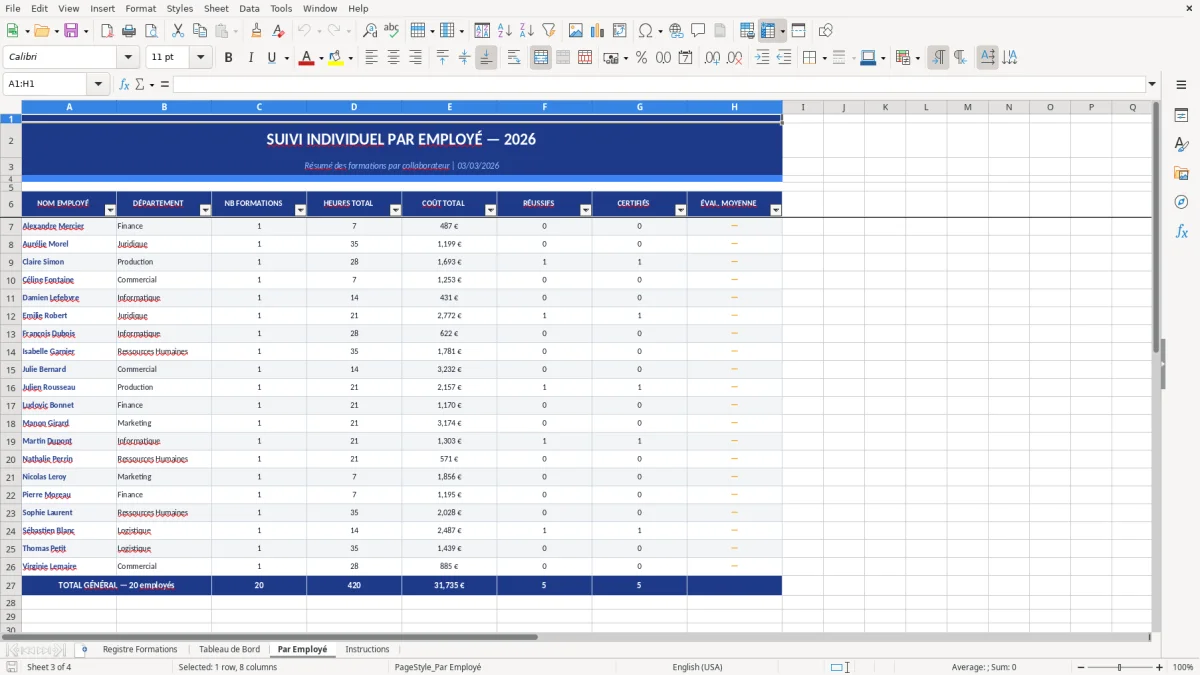1200x675 pixels.
Task: Switch to the Tableau de Bord sheet tab
Action: point(229,648)
